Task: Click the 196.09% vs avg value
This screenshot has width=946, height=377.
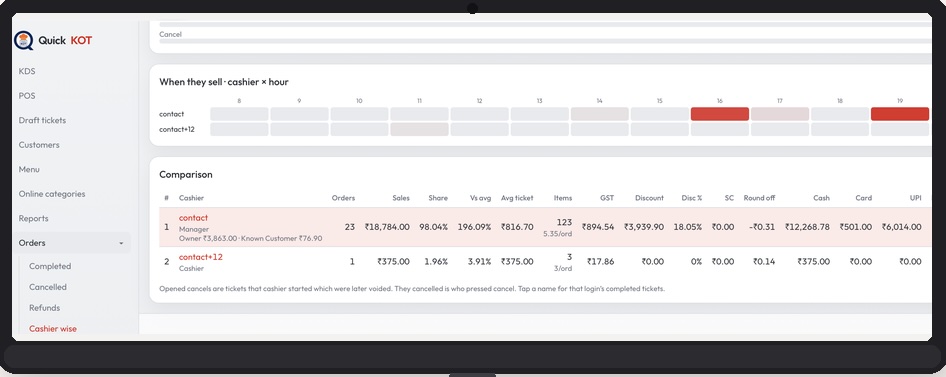Action: click(474, 227)
